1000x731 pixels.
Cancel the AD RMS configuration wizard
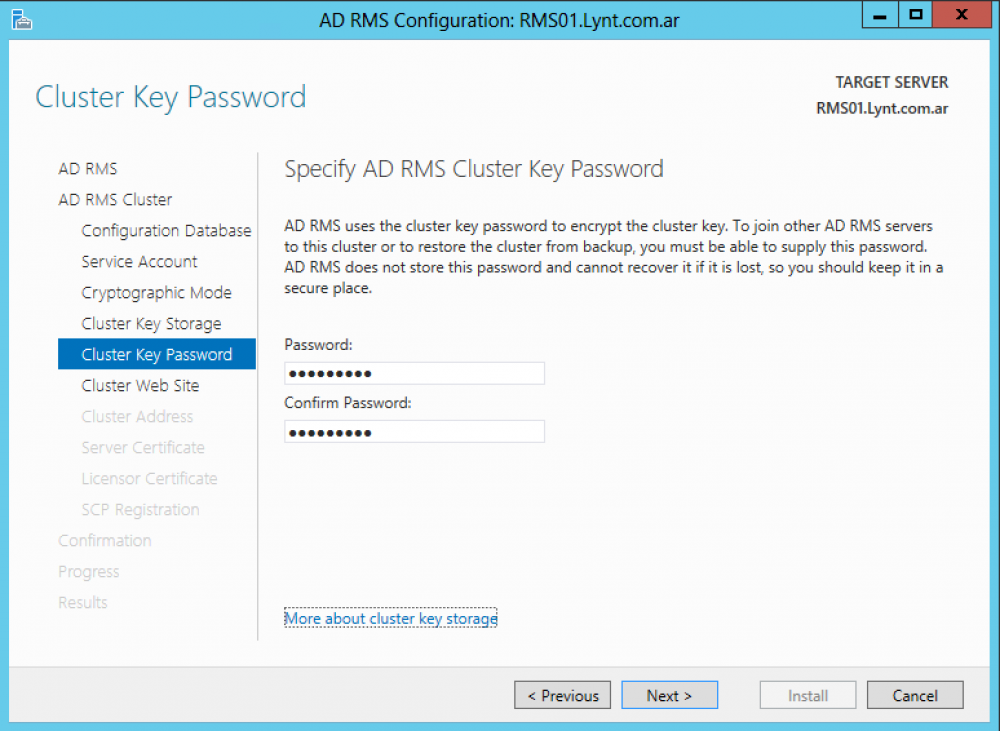(x=915, y=695)
